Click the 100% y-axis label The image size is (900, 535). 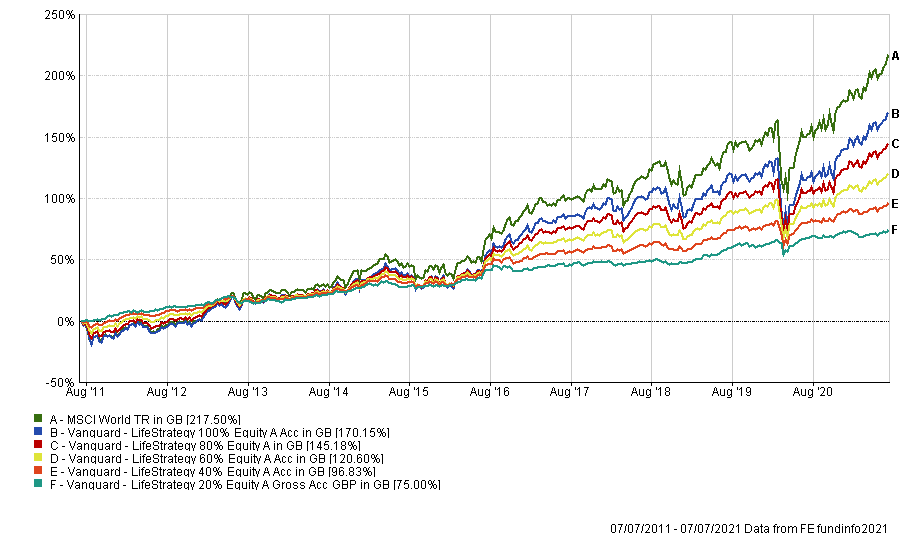60,199
